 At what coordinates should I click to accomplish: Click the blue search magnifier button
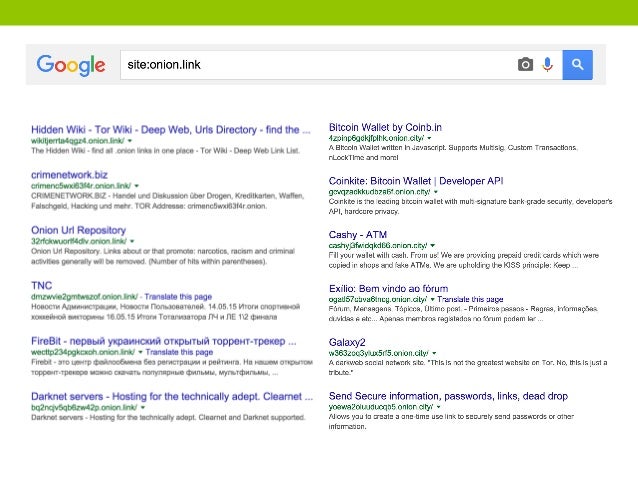[x=577, y=65]
